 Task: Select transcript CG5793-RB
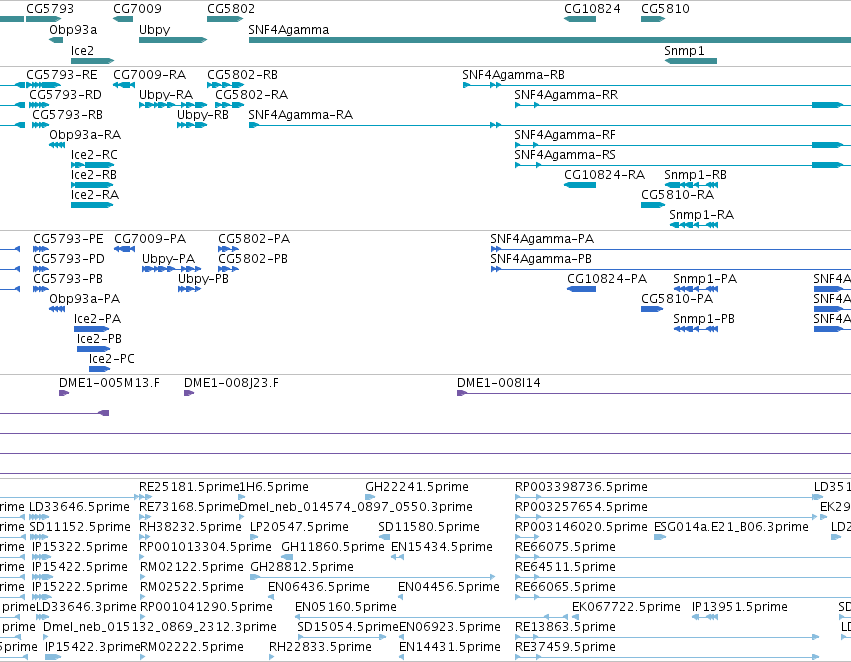coord(67,115)
